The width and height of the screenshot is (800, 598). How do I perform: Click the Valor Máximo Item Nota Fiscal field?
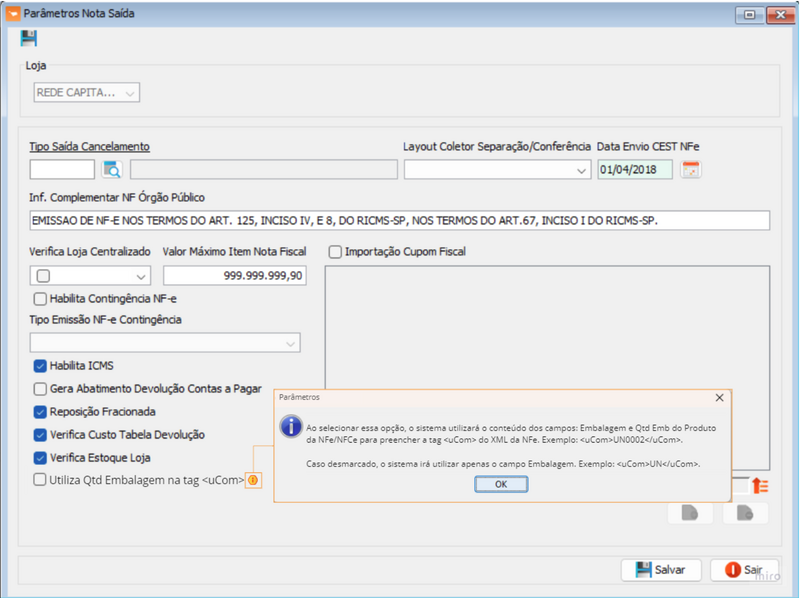234,275
